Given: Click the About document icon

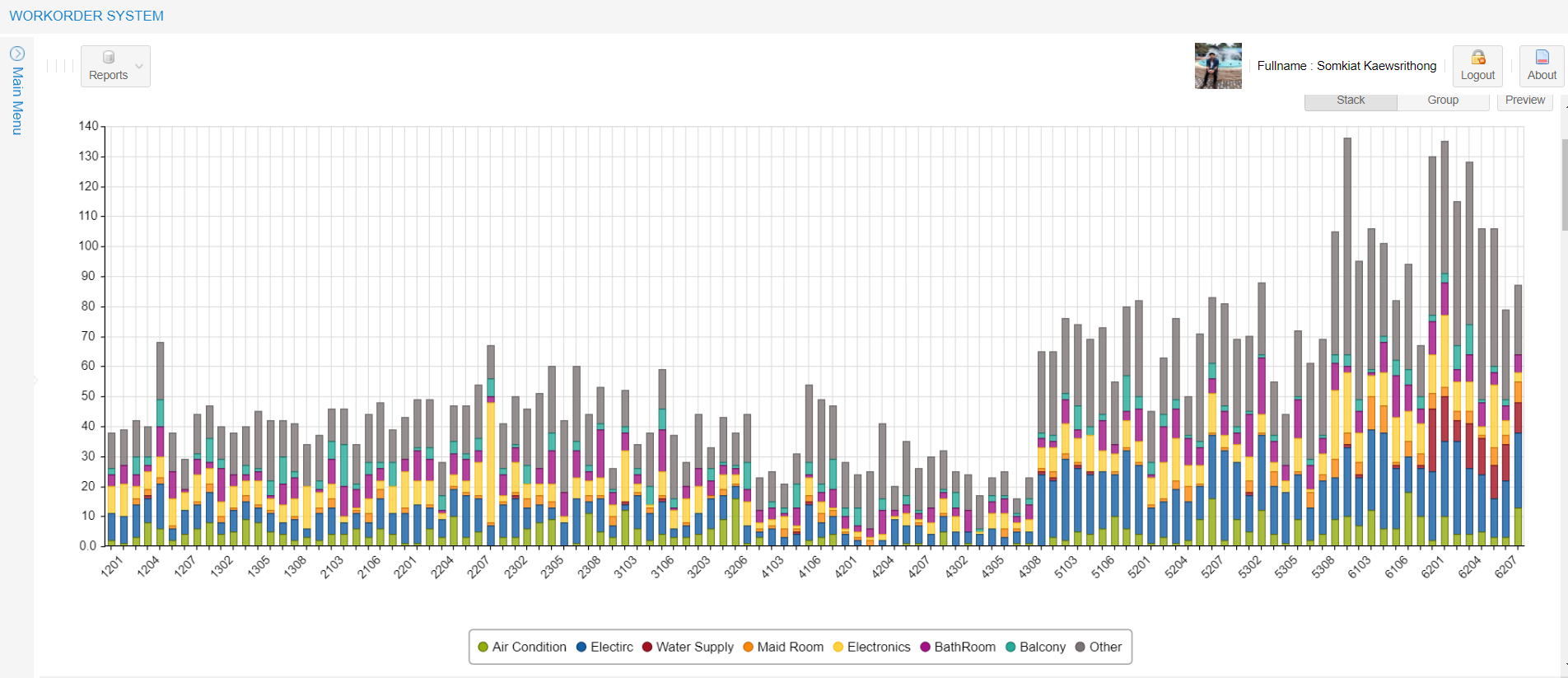Looking at the screenshot, I should point(1542,58).
